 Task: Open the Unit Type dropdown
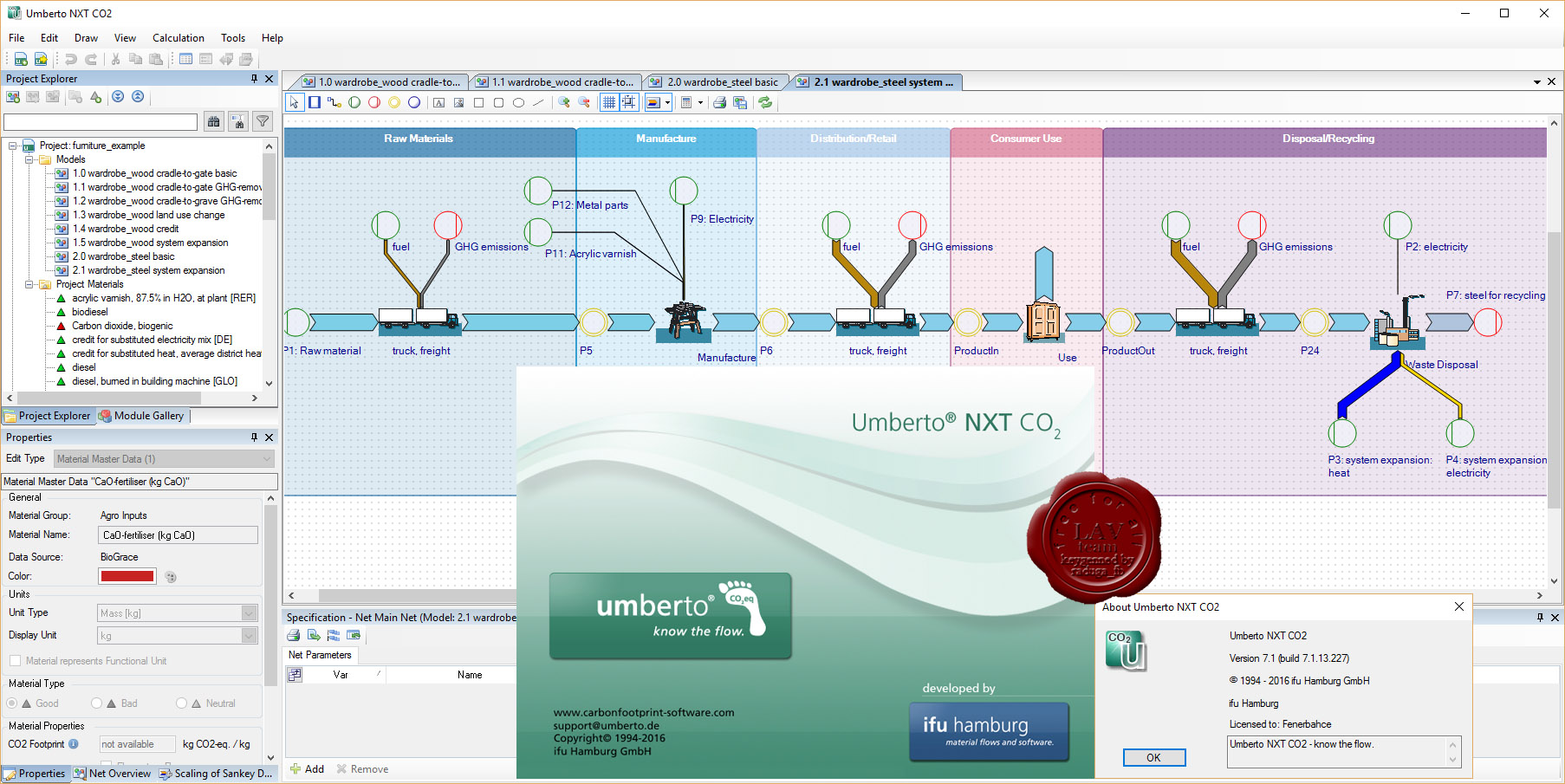[178, 613]
